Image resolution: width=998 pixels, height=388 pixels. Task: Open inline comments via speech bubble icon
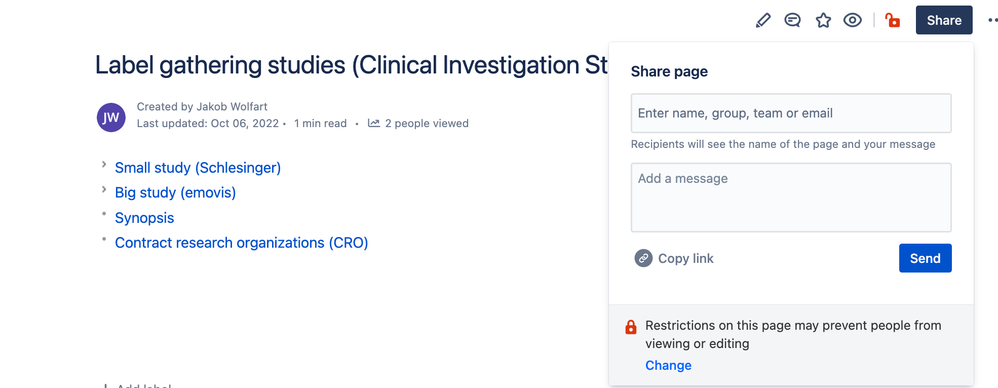pos(792,20)
